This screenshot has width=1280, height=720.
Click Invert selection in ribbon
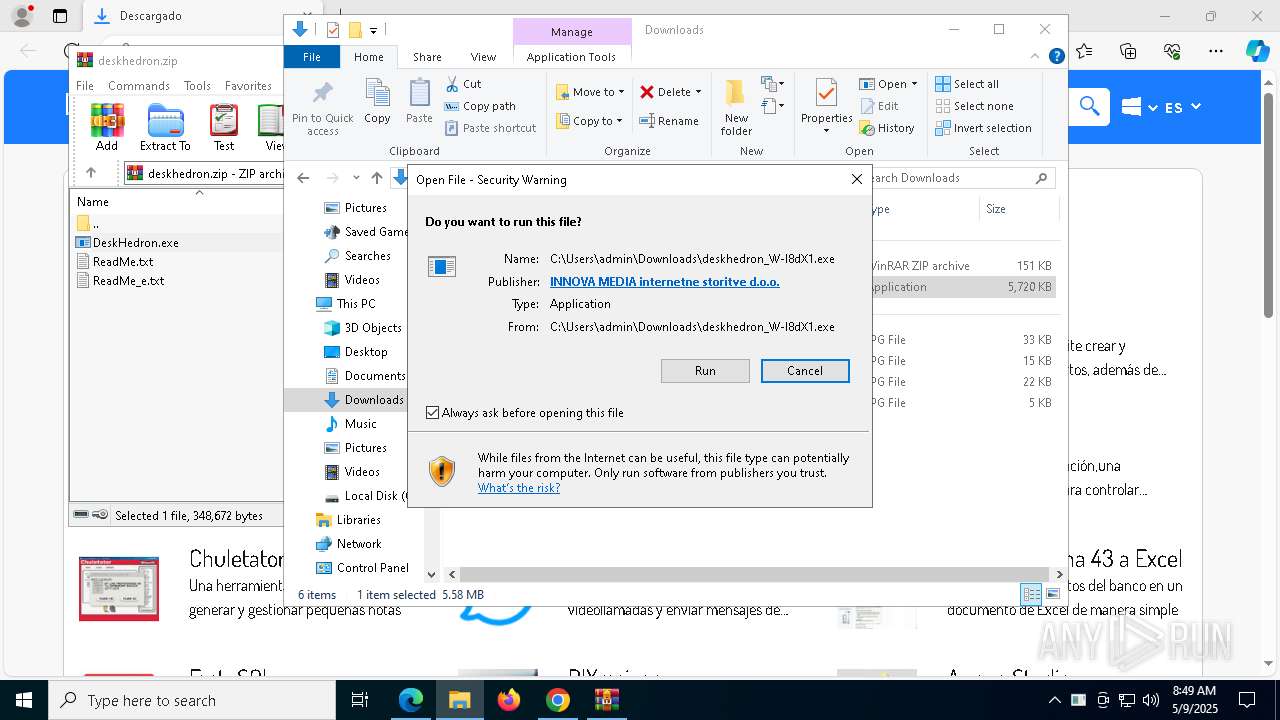[x=983, y=128]
